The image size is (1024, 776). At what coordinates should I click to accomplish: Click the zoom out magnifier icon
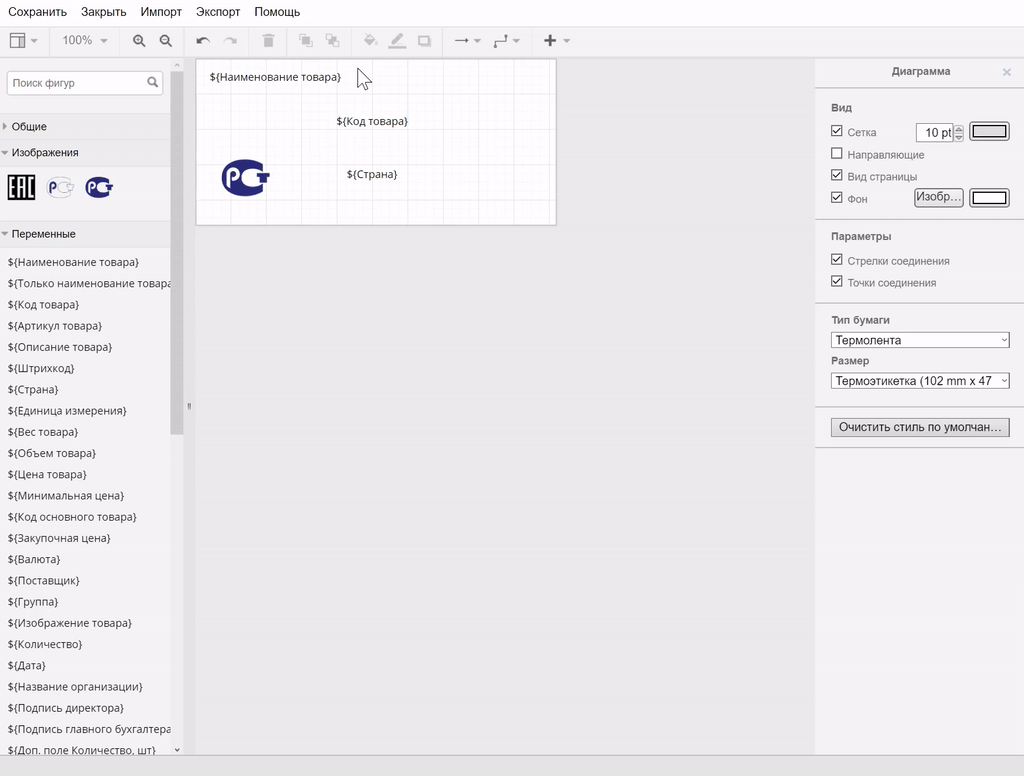166,41
